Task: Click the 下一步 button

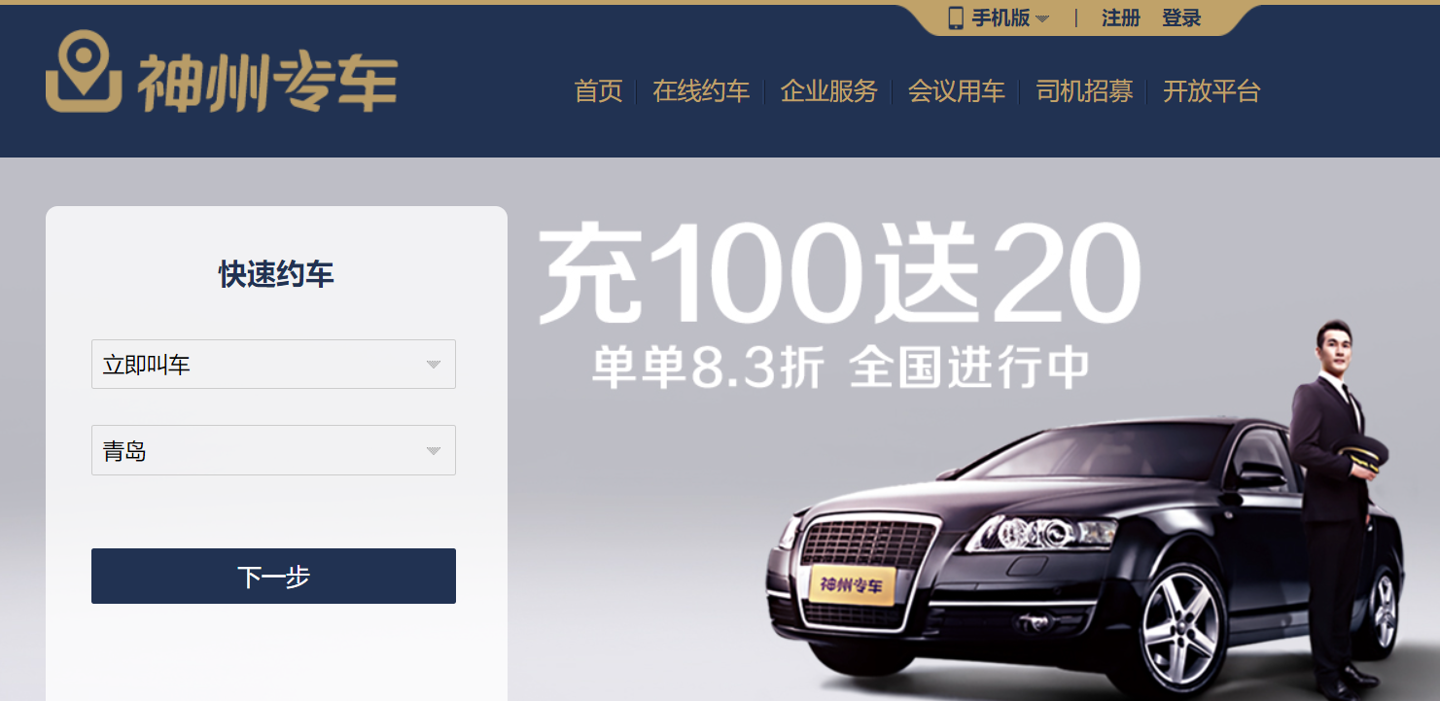Action: coord(273,576)
